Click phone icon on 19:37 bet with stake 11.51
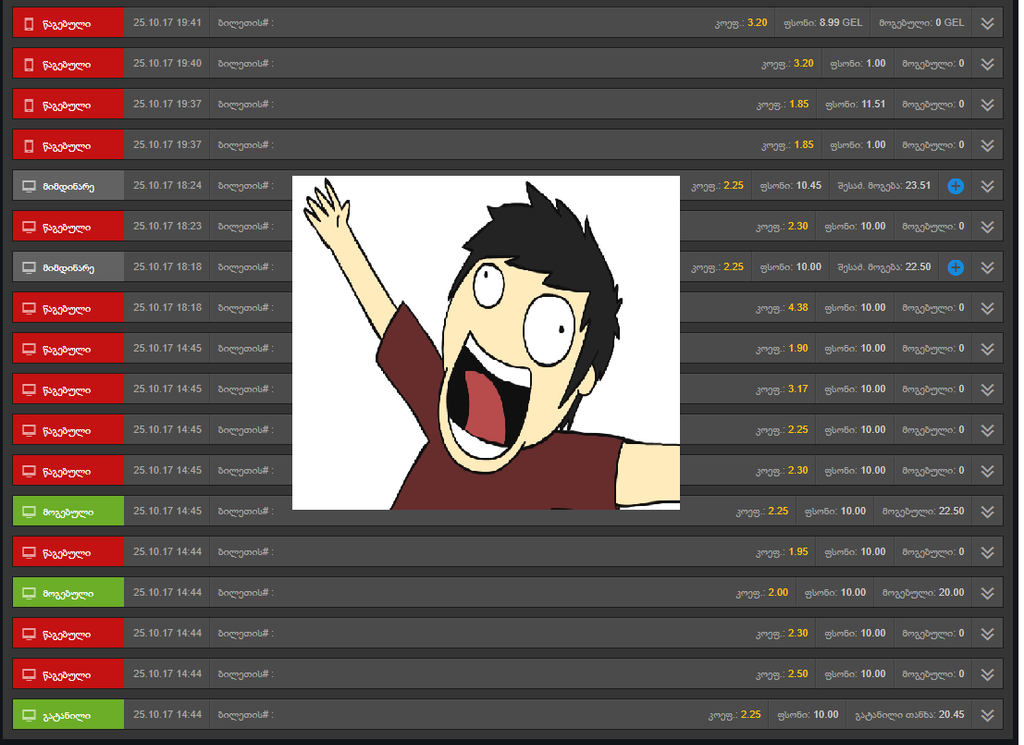 (29, 105)
